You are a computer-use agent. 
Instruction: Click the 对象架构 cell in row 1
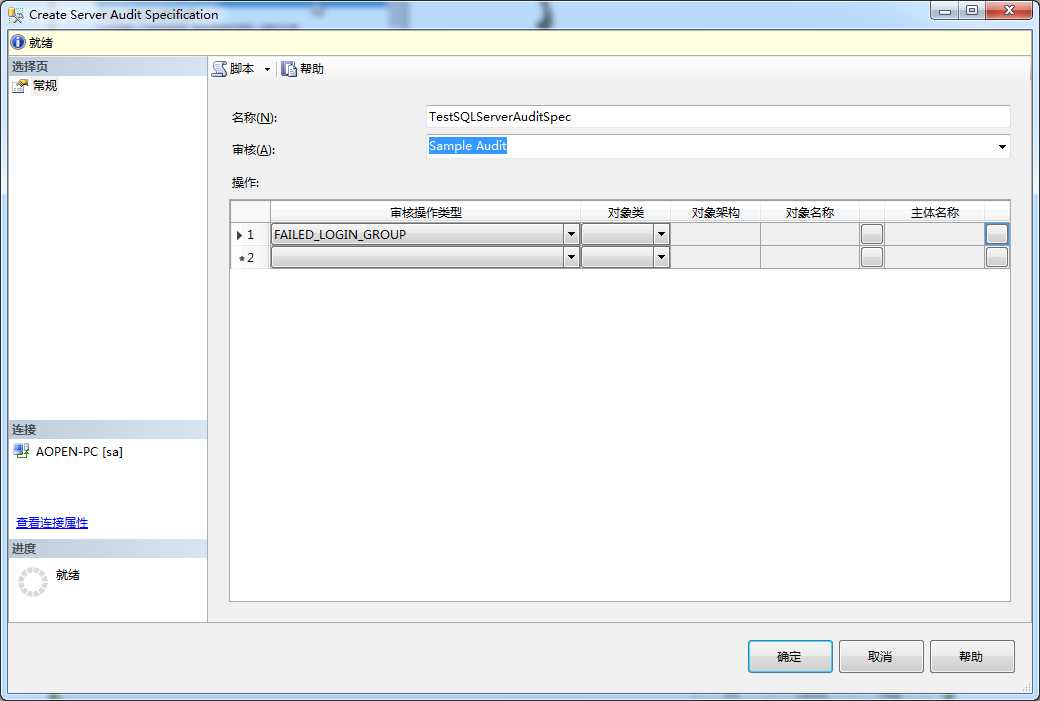[715, 234]
